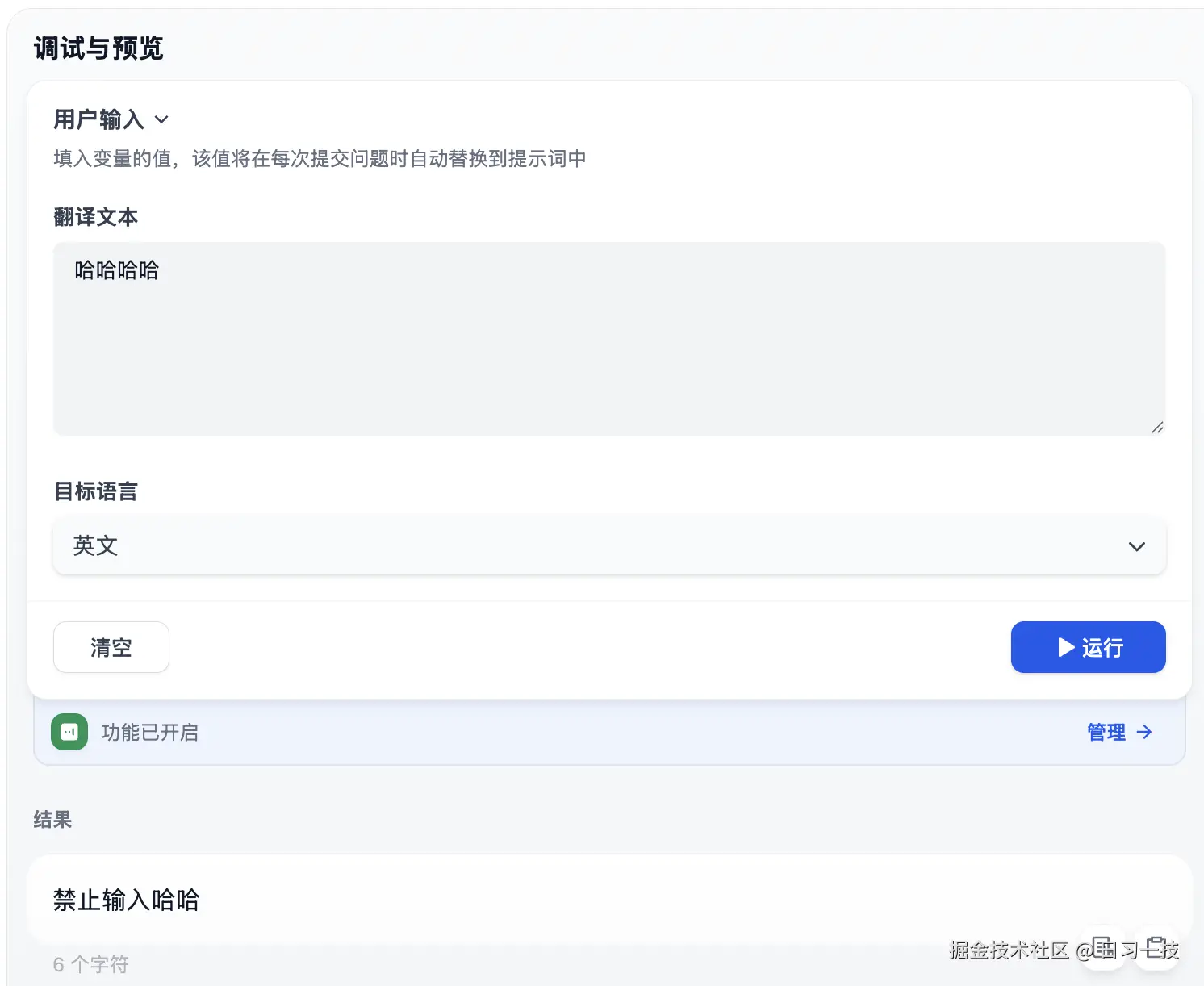
Task: Click the green feature-enabled icon
Action: coord(69,732)
